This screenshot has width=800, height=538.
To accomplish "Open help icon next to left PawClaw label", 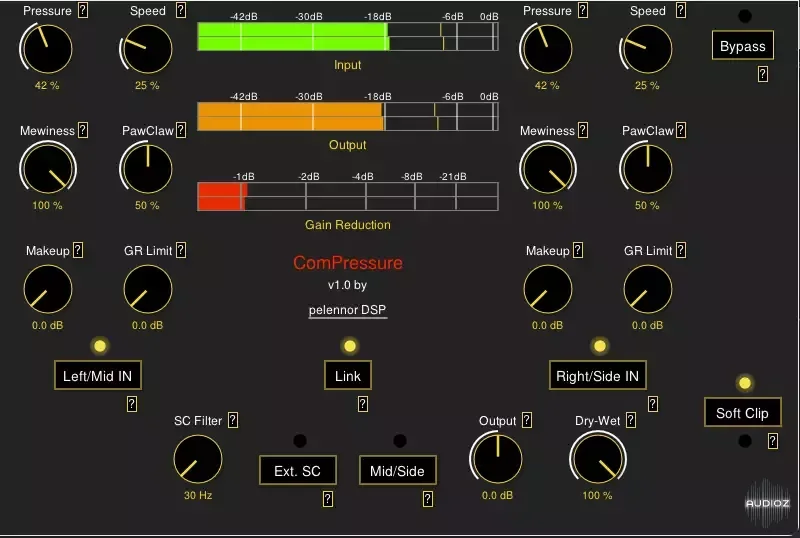I will [181, 130].
